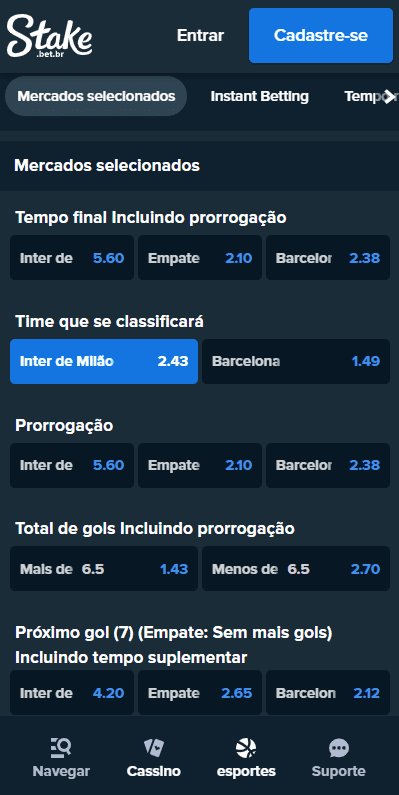The height and width of the screenshot is (795, 399).
Task: Switch to Instant Betting tab
Action: (260, 96)
